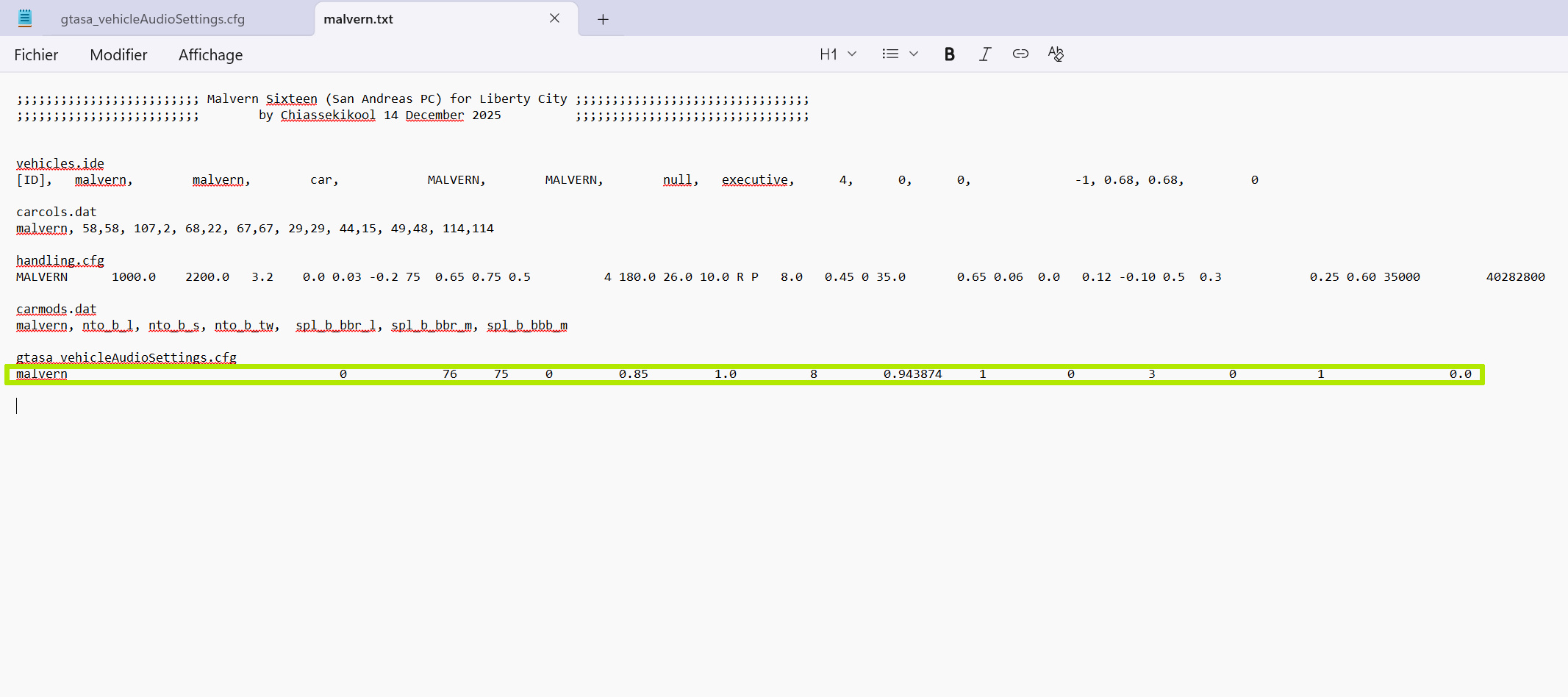1568x697 pixels.
Task: Open the Modifier menu
Action: pyautogui.click(x=118, y=55)
